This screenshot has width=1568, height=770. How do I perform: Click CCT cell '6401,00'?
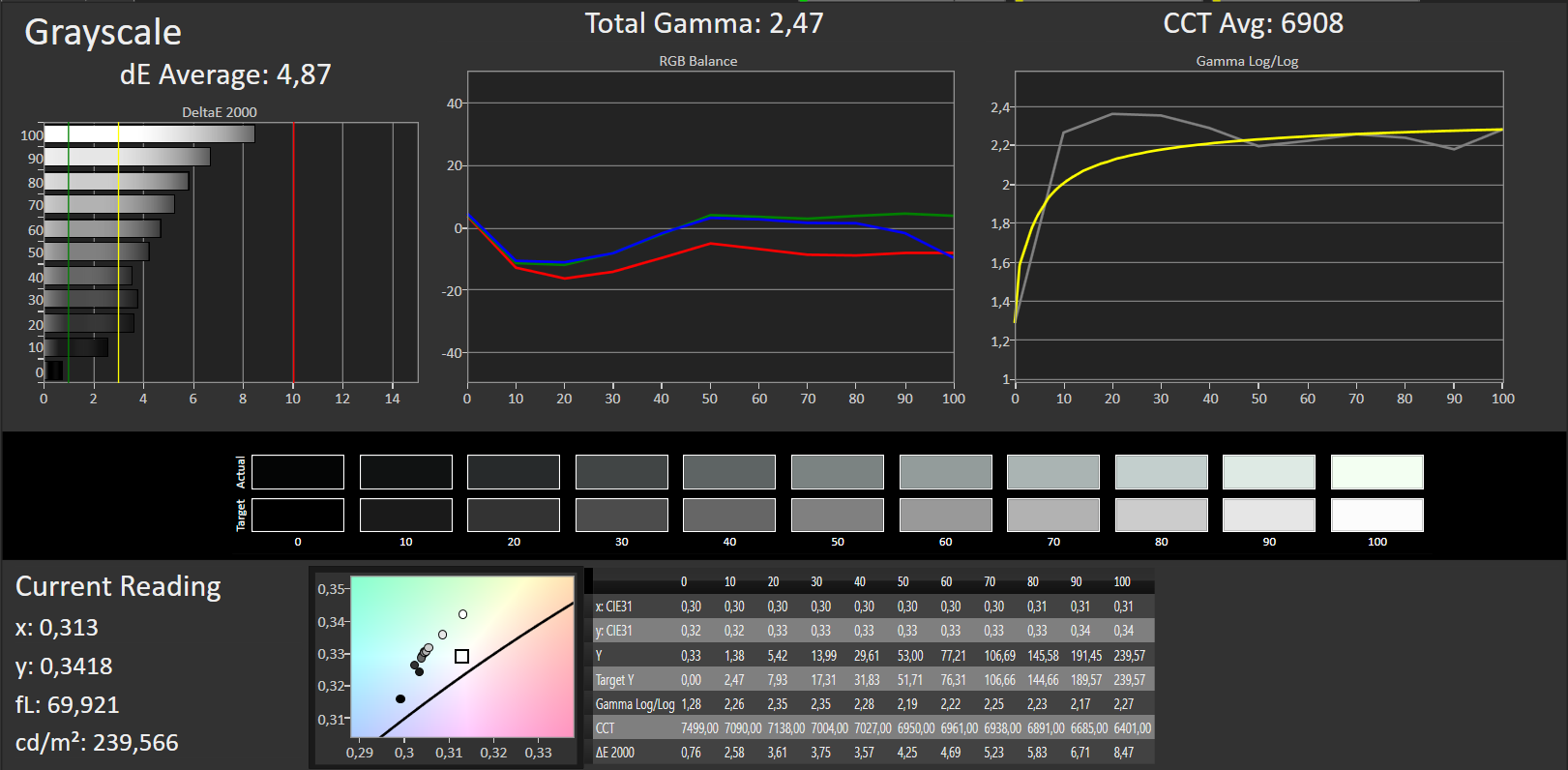coord(1133,728)
